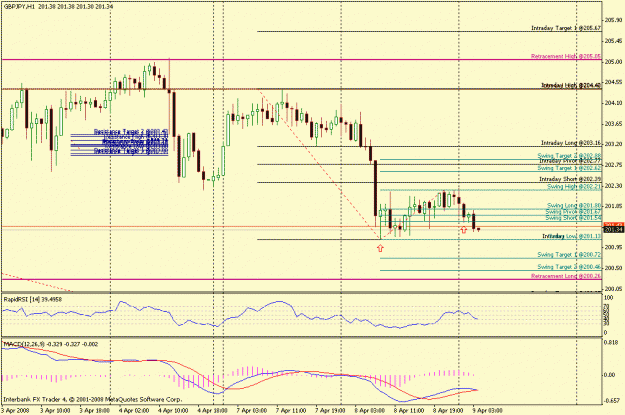Click the 4 Apr 02:00 time axis label
The image size is (625, 415).
pos(134,410)
